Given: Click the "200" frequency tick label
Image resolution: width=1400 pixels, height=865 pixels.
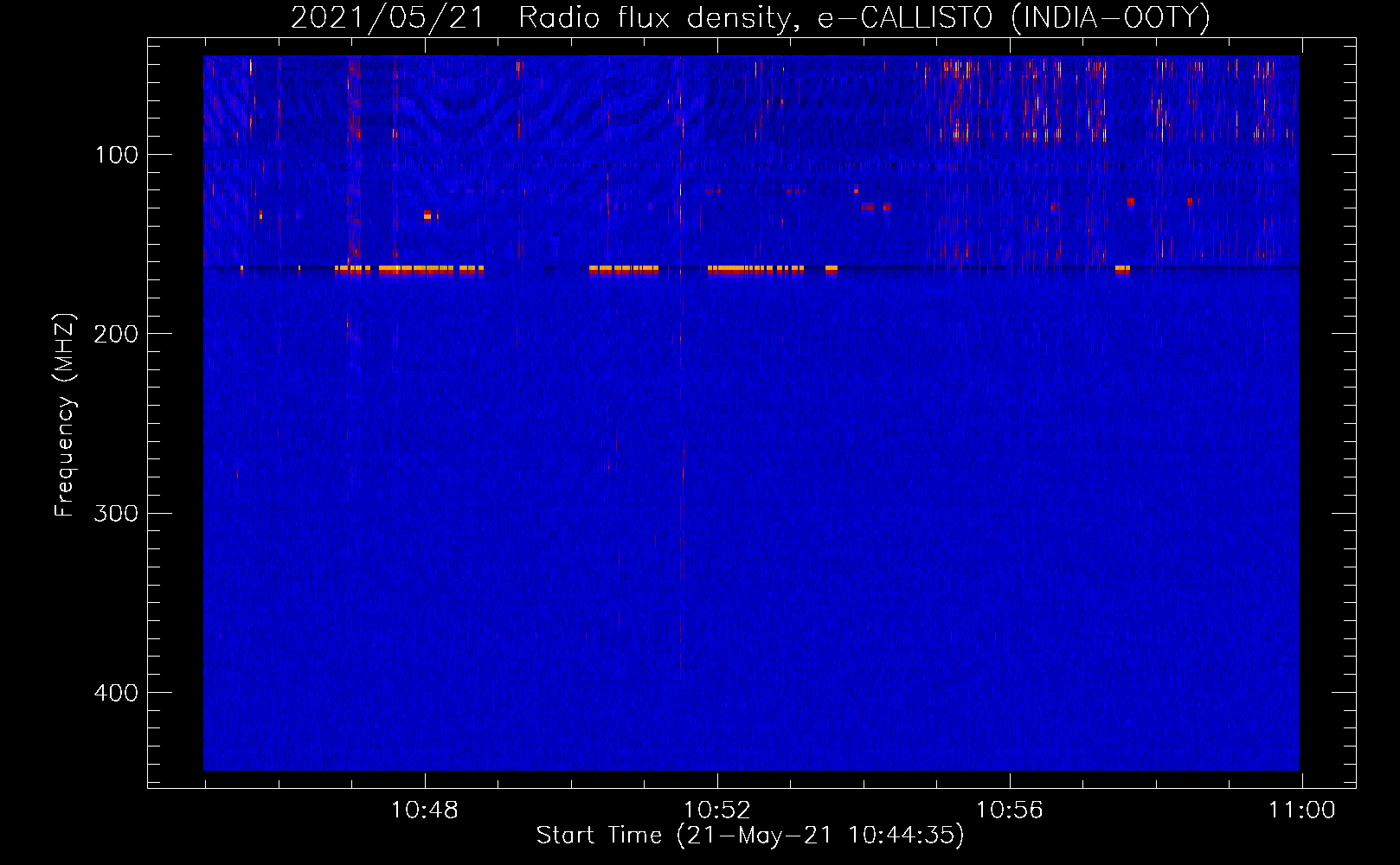Looking at the screenshot, I should 116,334.
